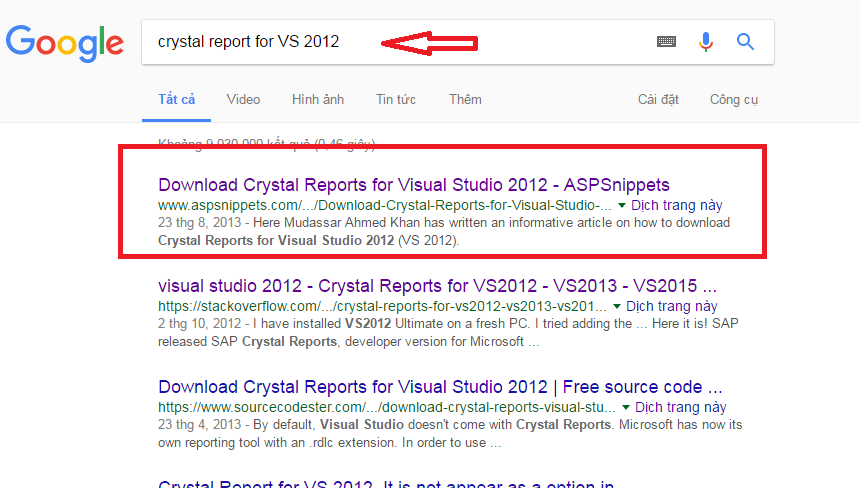The height and width of the screenshot is (488, 860).
Task: Translate the stackoverflow result via Dịch trang này
Action: click(671, 306)
